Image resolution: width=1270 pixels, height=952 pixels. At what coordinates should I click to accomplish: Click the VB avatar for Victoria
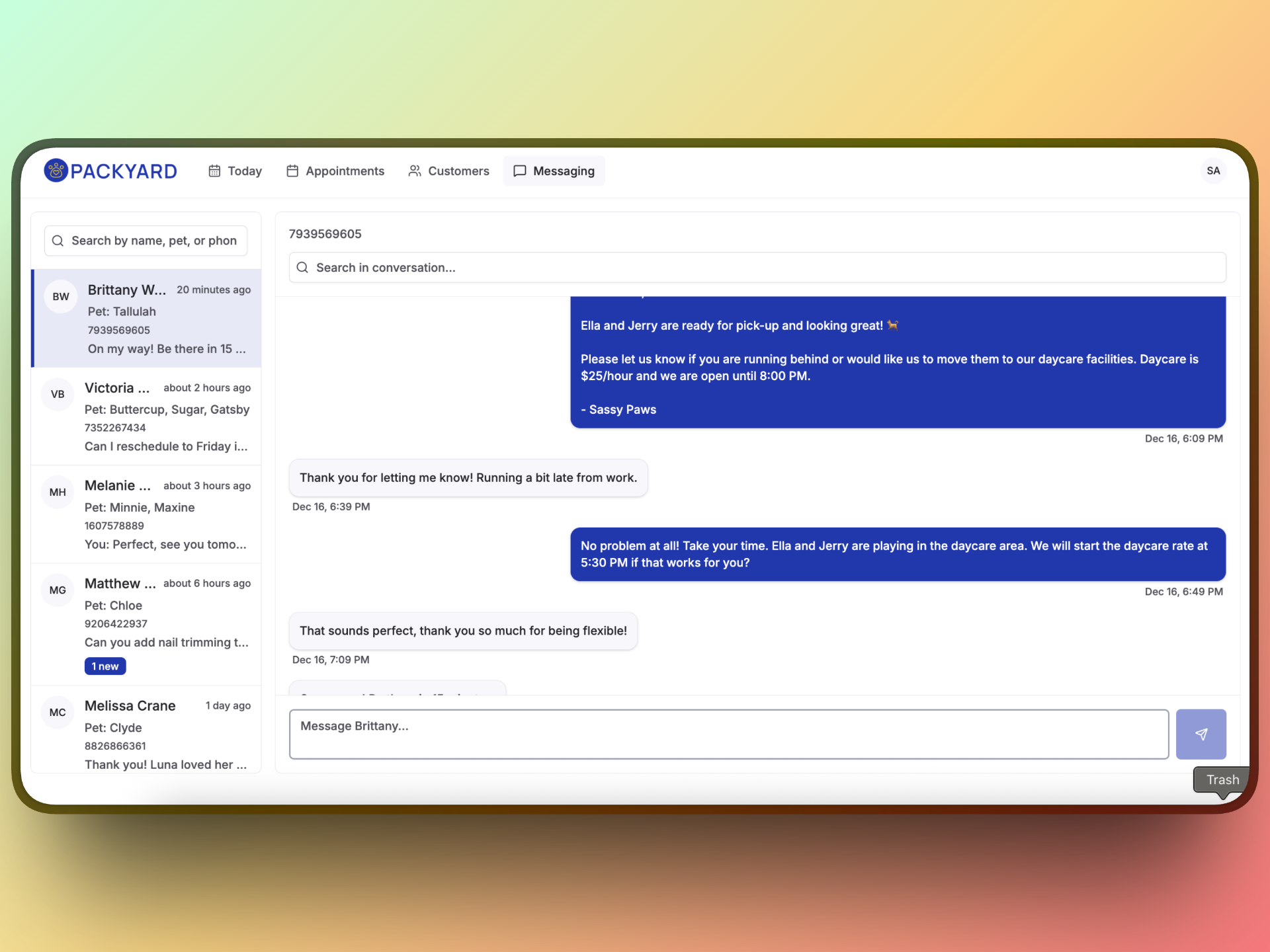point(58,394)
